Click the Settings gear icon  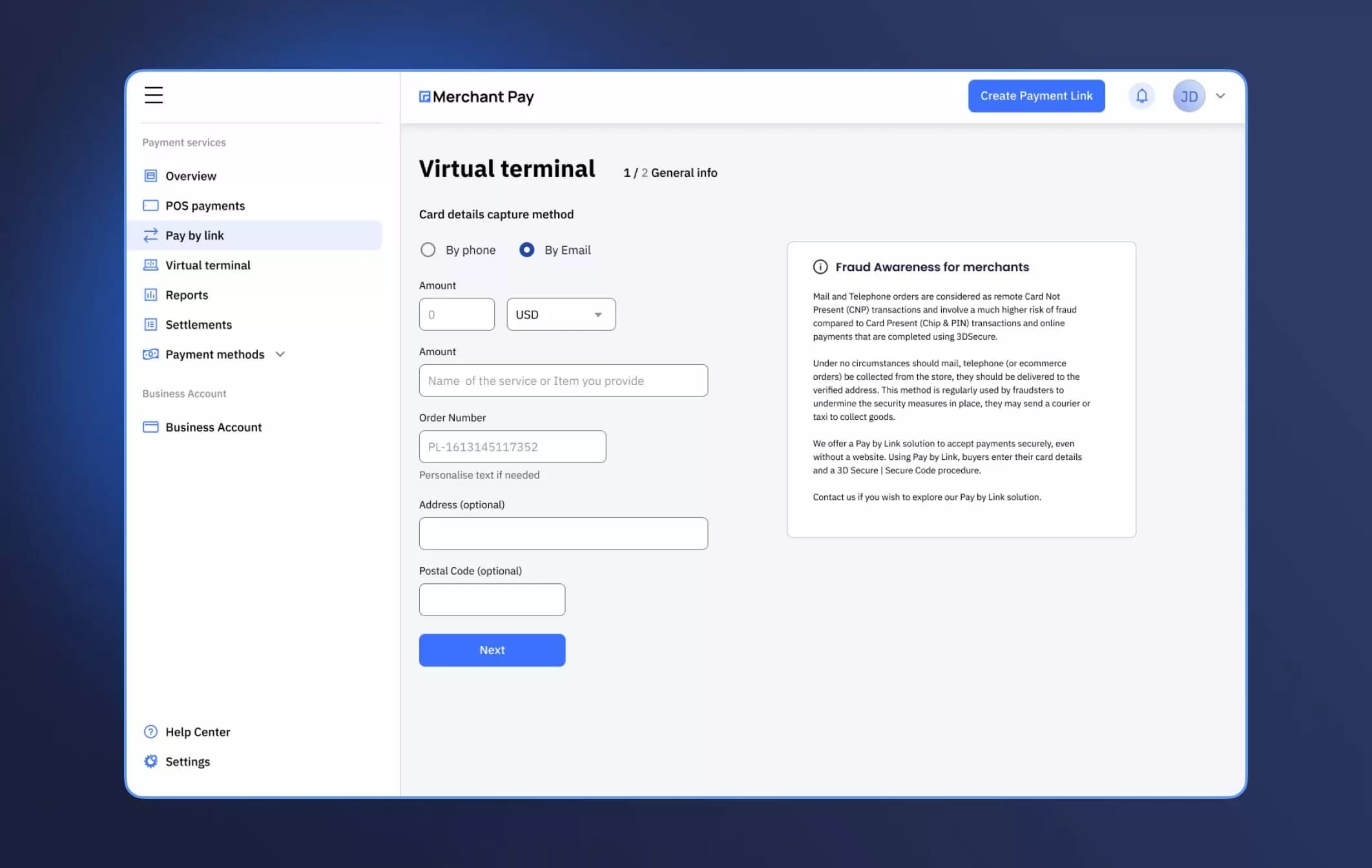click(151, 761)
